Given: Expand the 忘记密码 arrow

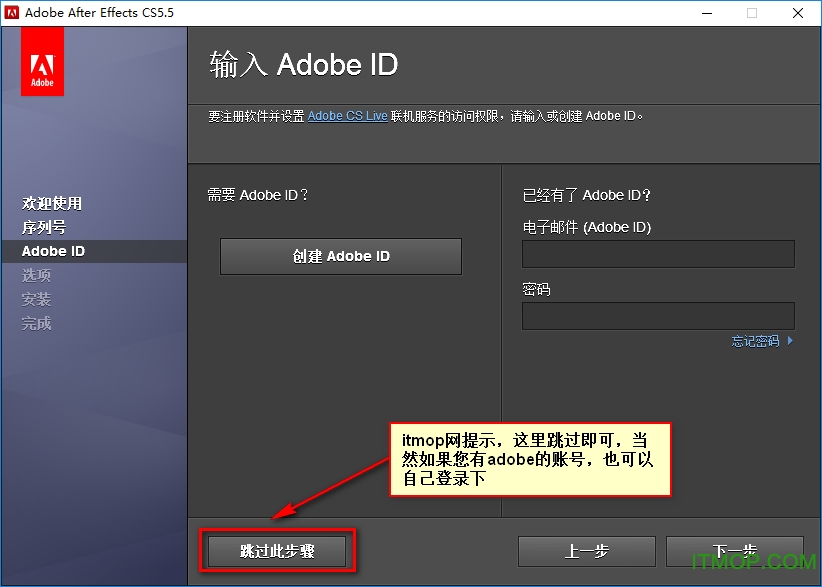Looking at the screenshot, I should coord(792,340).
